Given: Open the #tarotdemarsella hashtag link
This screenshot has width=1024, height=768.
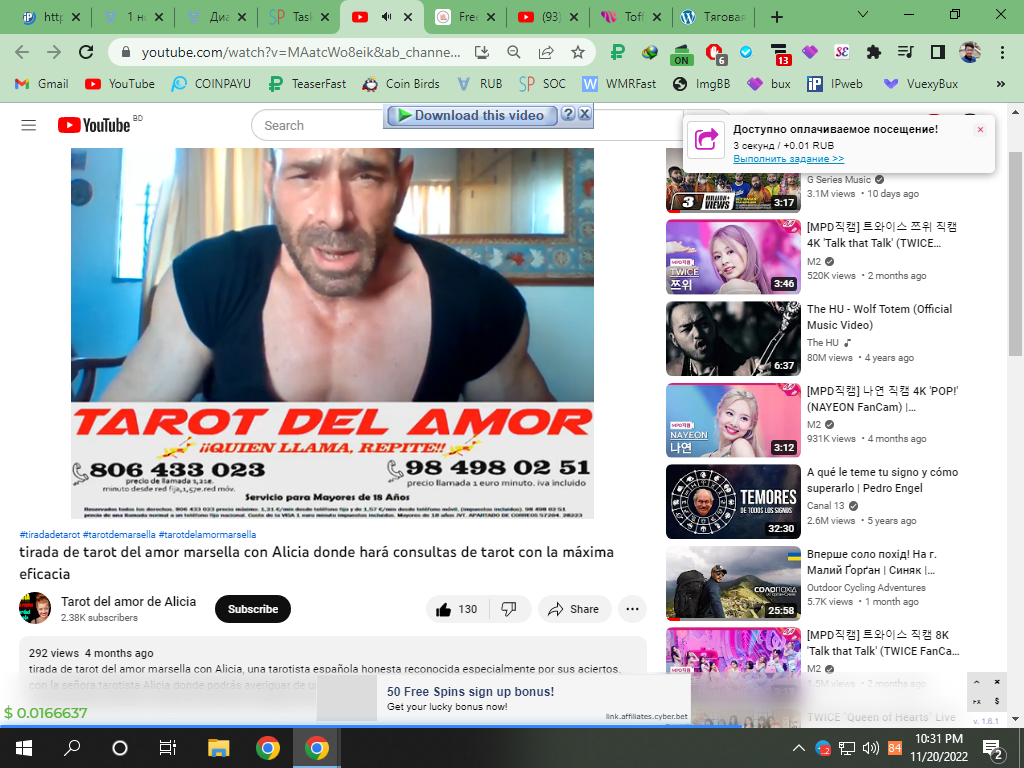Looking at the screenshot, I should coord(119,534).
